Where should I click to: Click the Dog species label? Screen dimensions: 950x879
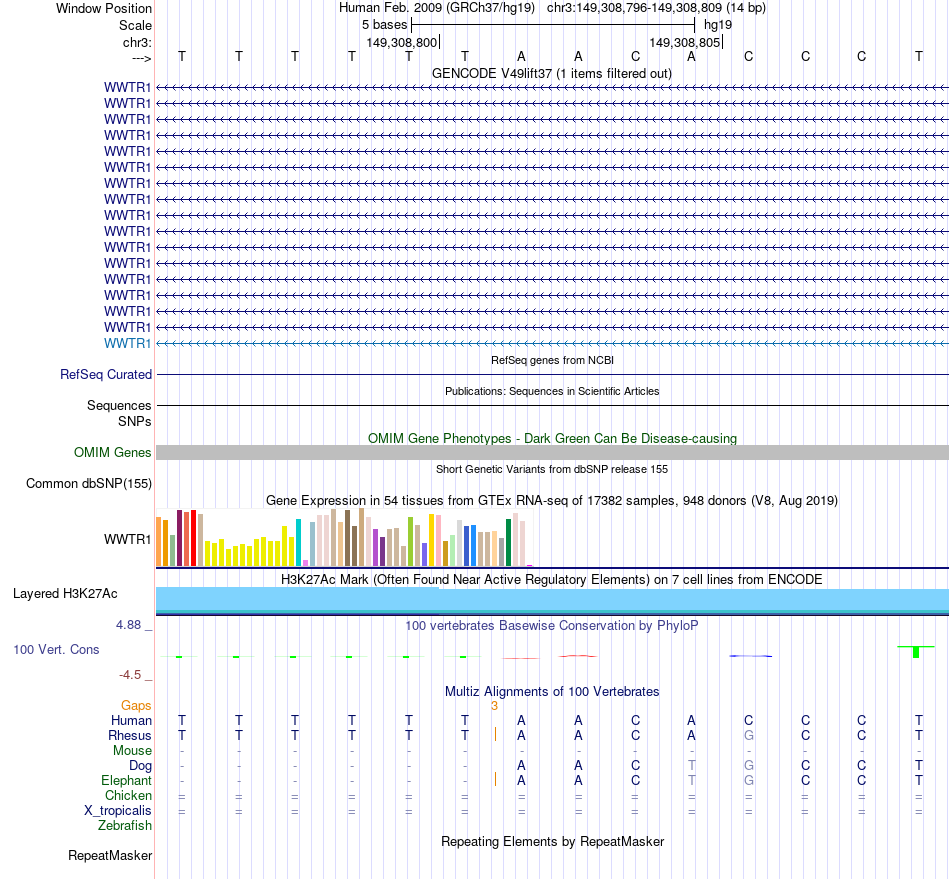141,766
